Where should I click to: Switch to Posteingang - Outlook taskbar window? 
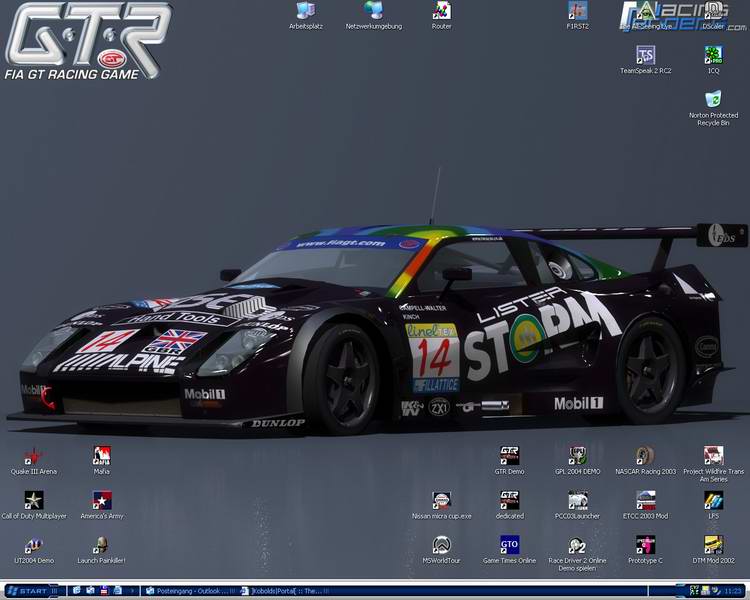point(190,591)
